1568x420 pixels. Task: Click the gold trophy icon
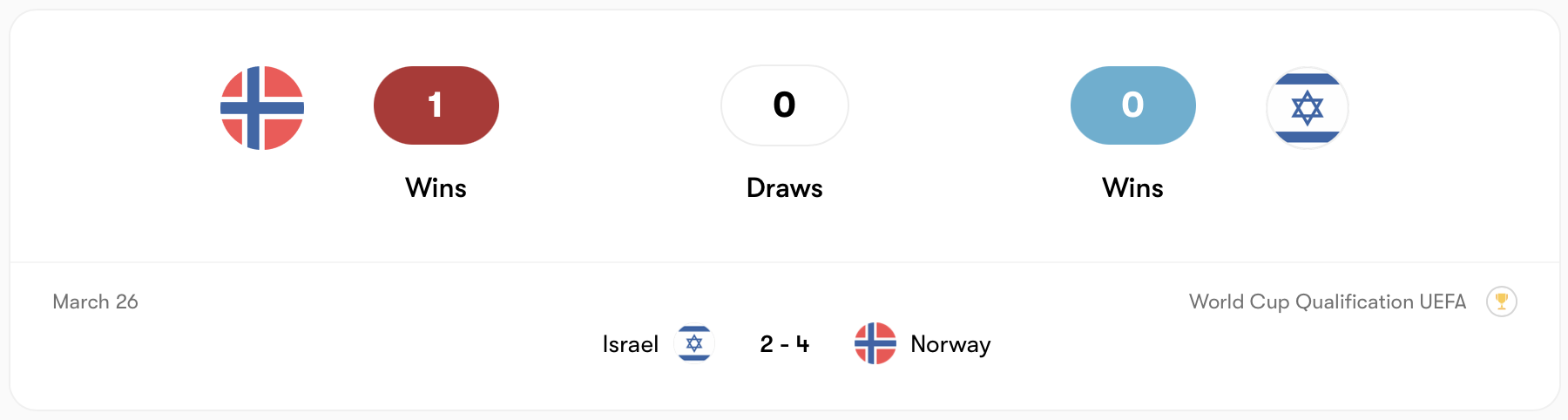(x=1501, y=301)
